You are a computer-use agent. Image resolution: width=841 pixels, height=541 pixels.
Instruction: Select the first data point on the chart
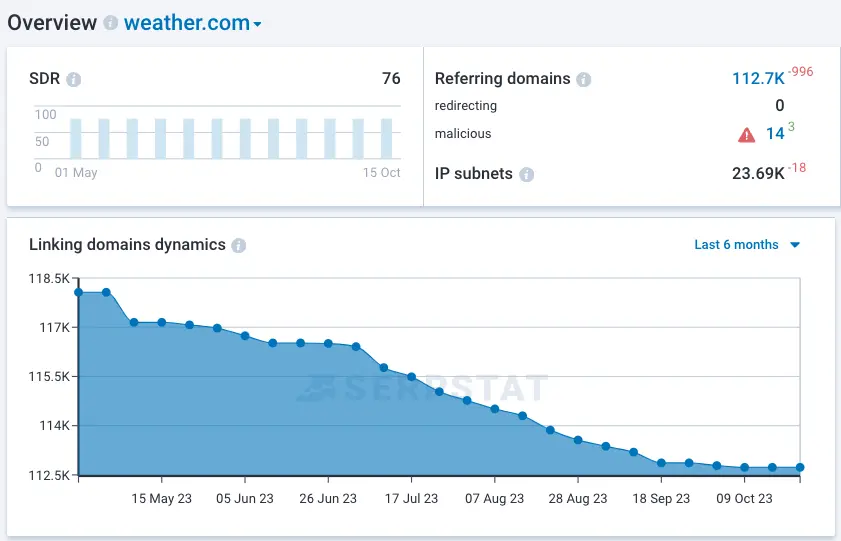(78, 292)
